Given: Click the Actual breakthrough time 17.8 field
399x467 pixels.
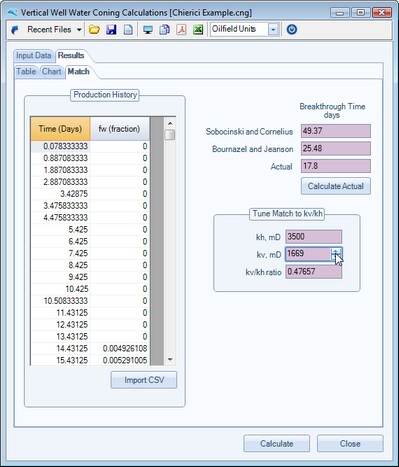Looking at the screenshot, I should click(x=336, y=166).
